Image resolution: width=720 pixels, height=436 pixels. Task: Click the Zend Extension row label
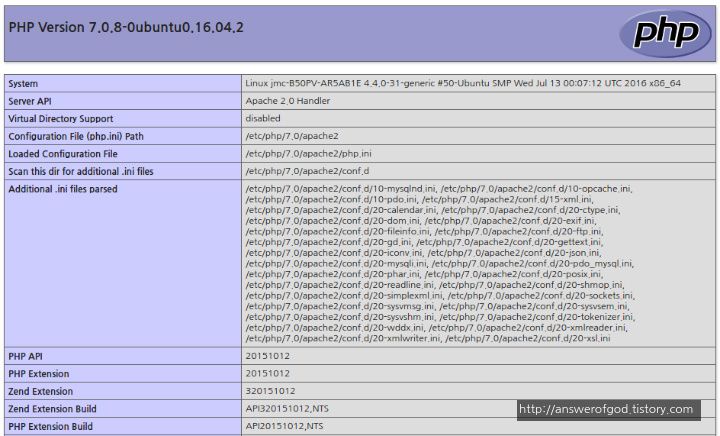[x=40, y=391]
